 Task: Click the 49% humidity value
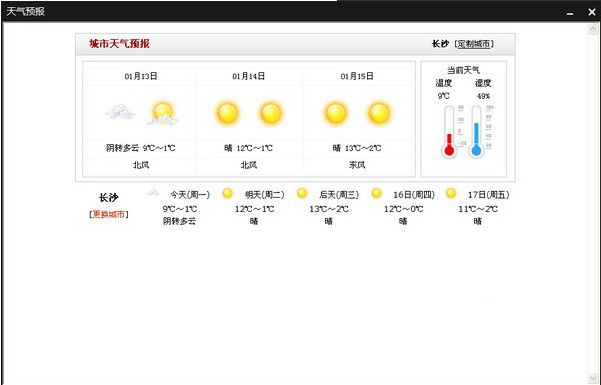(483, 96)
